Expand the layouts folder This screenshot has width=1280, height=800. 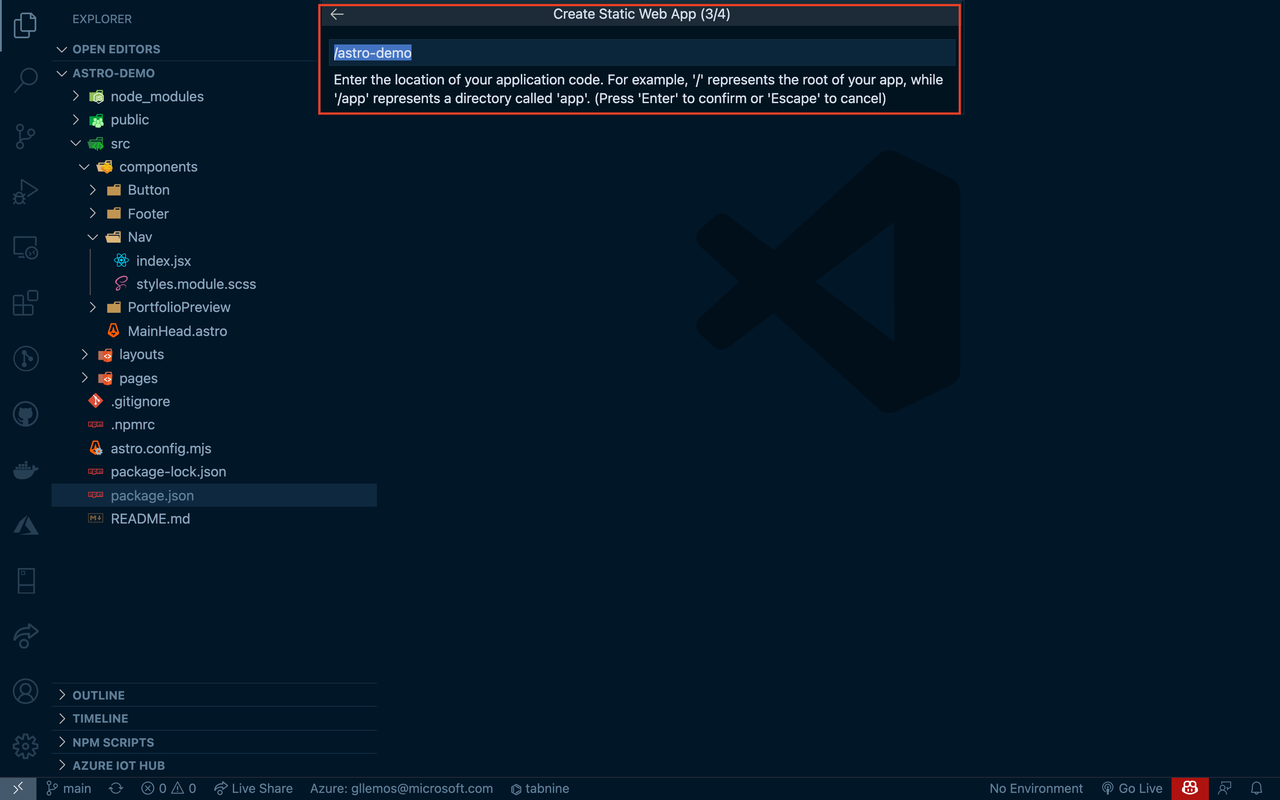pyautogui.click(x=214, y=354)
